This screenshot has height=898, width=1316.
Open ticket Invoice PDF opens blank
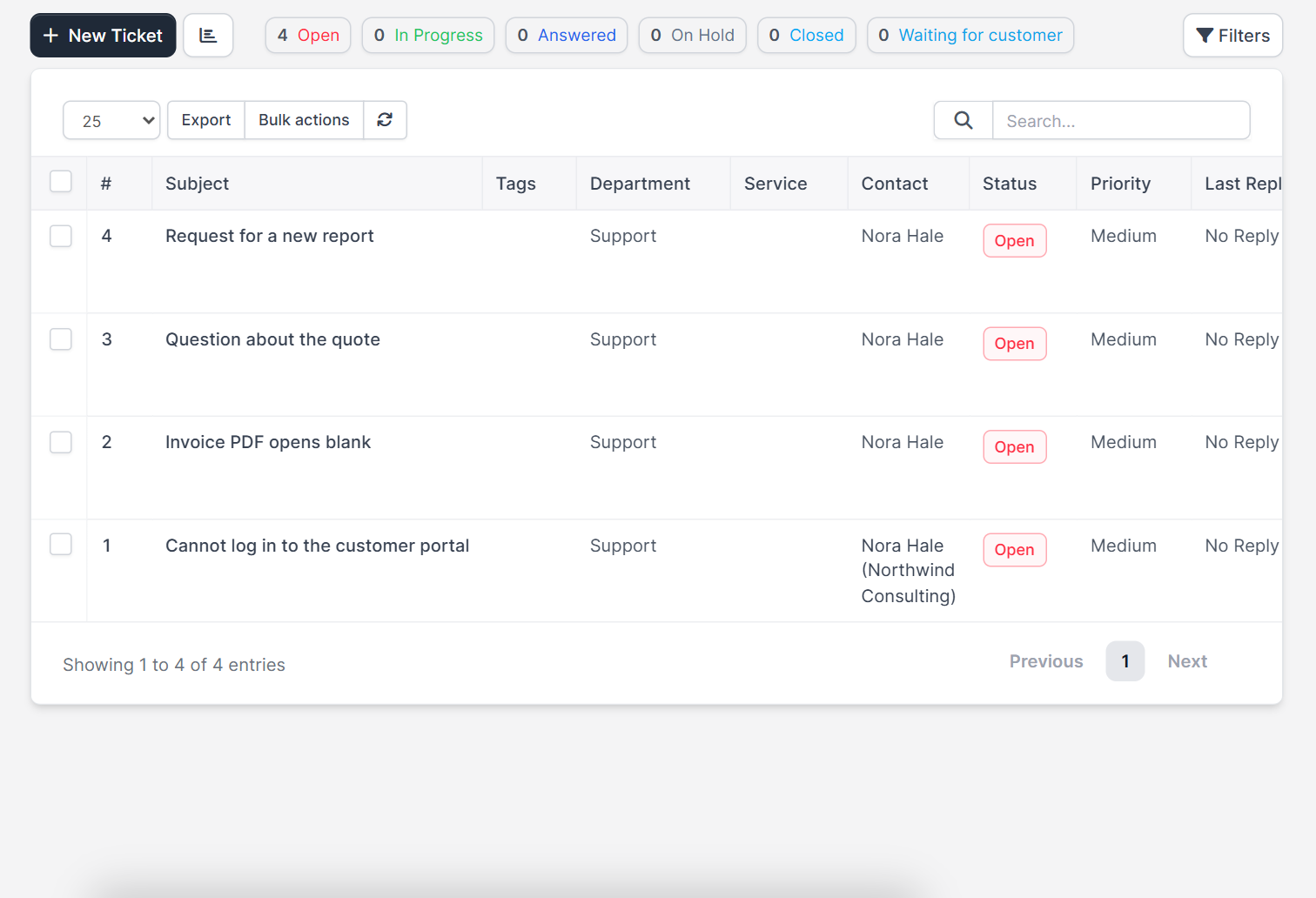268,442
